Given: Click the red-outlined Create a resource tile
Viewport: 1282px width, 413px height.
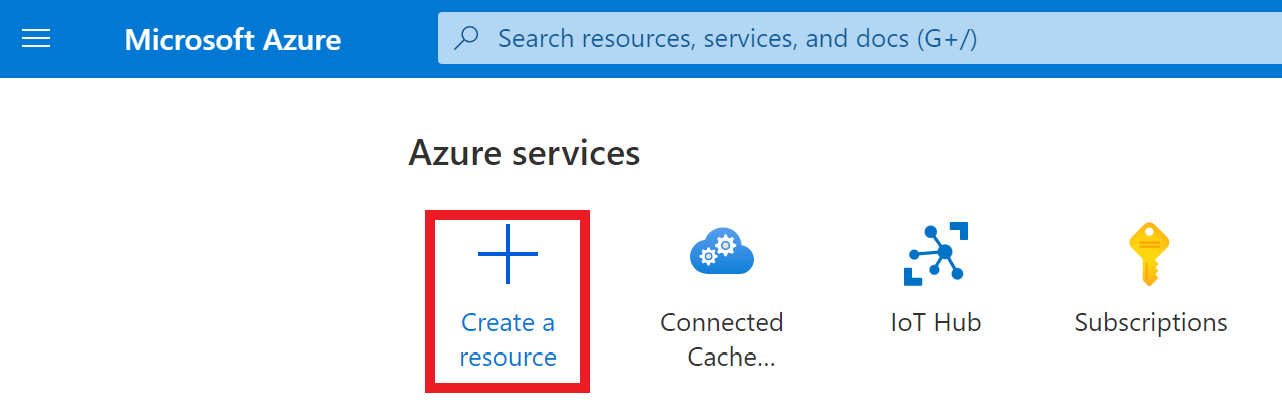Looking at the screenshot, I should click(508, 300).
